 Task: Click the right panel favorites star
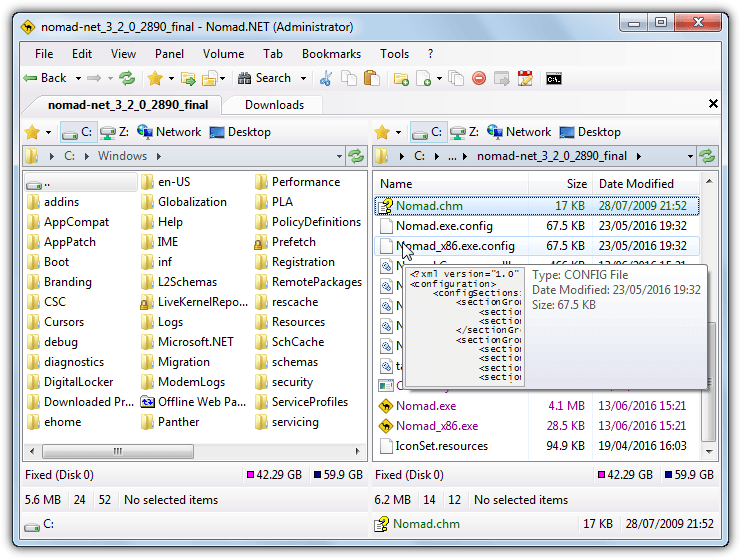382,132
